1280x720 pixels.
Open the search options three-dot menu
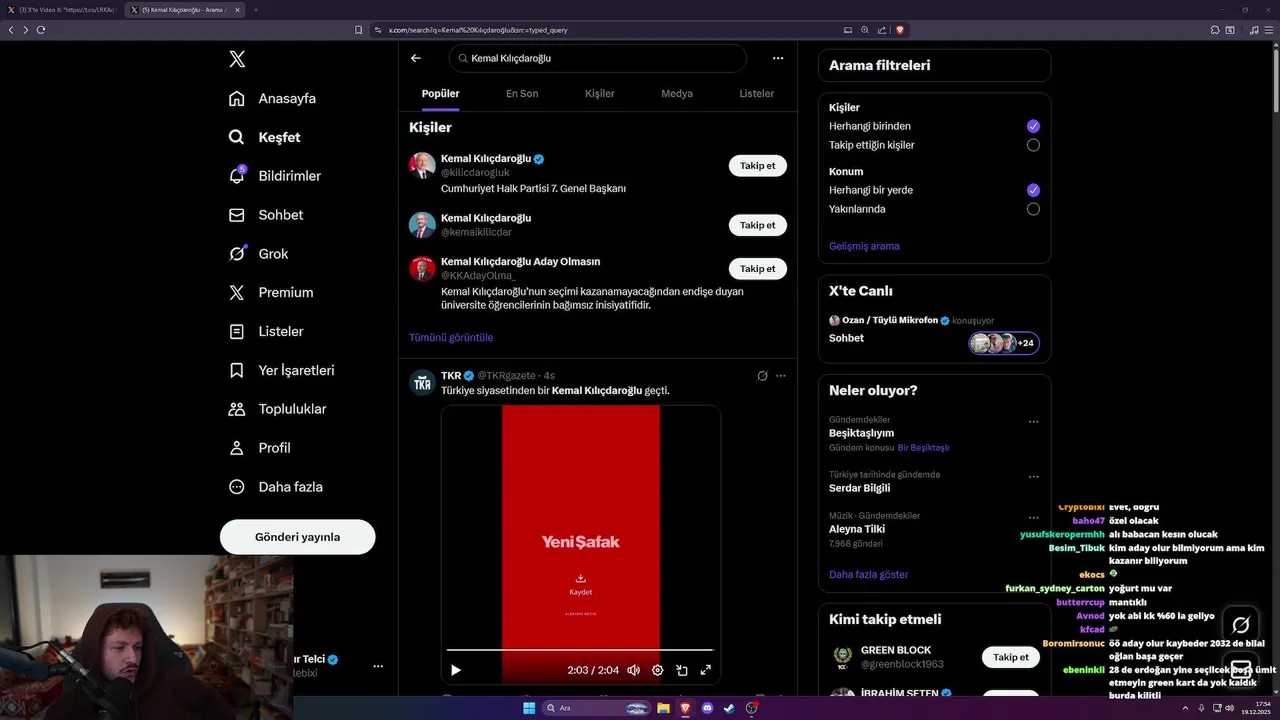pyautogui.click(x=778, y=58)
